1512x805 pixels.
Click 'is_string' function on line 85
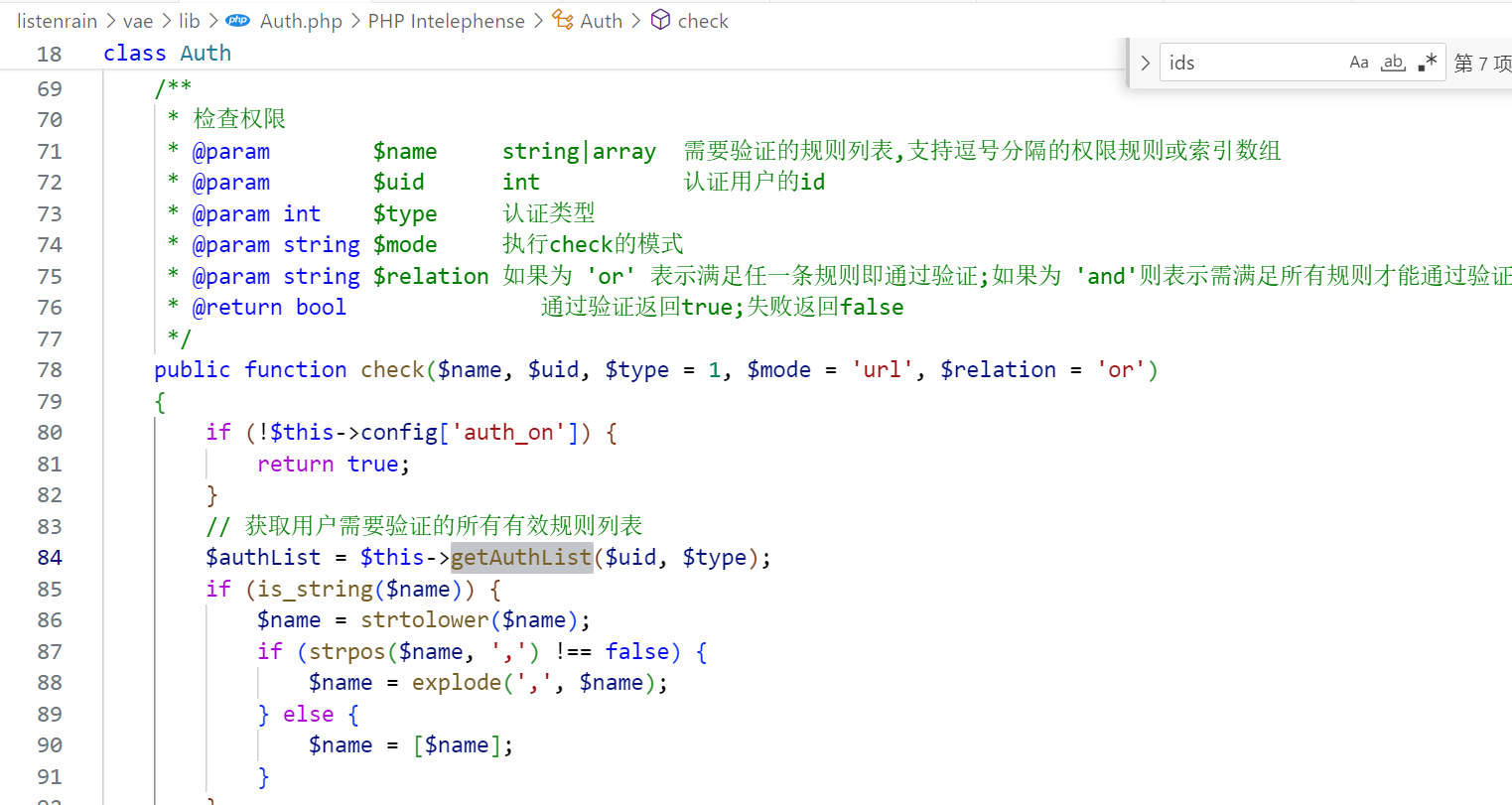316,590
